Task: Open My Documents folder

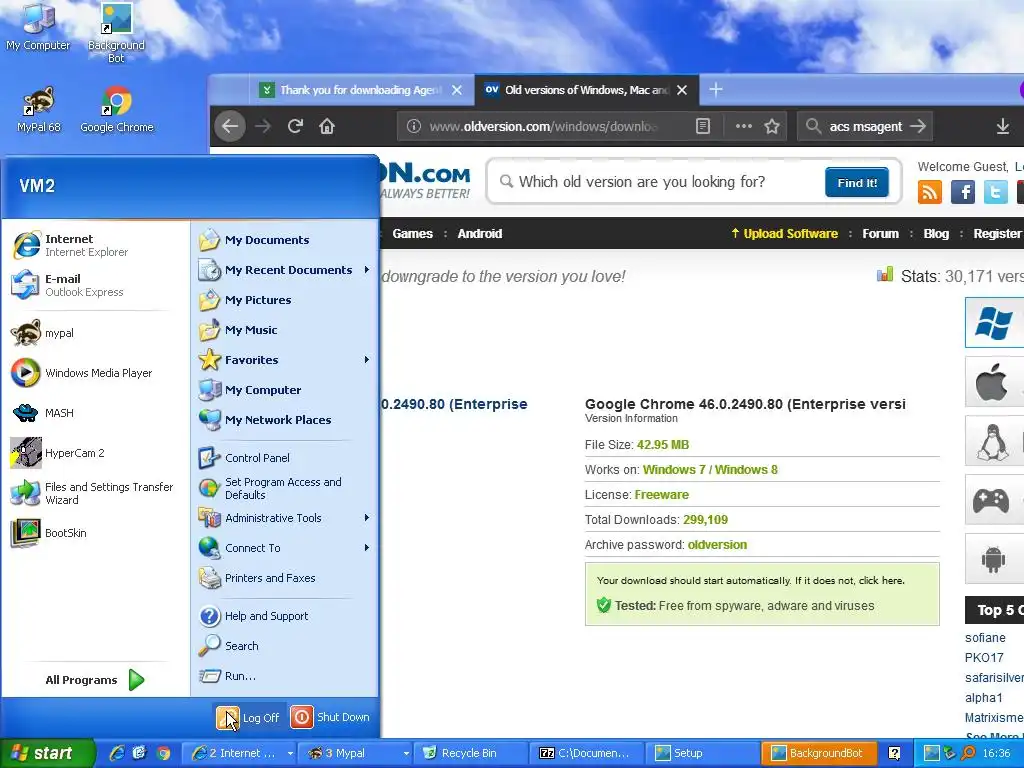Action: point(285,240)
